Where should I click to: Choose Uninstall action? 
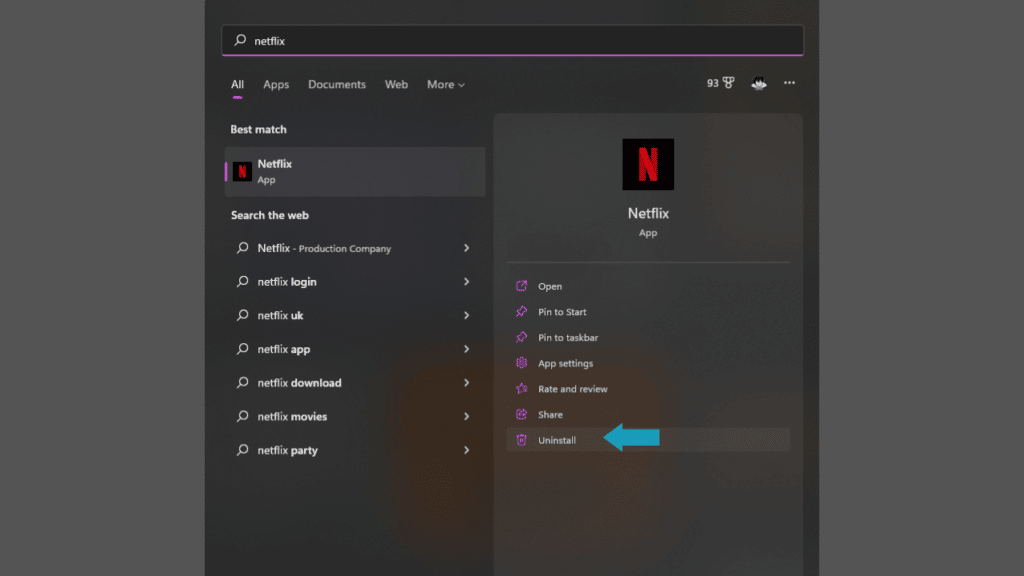[x=648, y=440]
